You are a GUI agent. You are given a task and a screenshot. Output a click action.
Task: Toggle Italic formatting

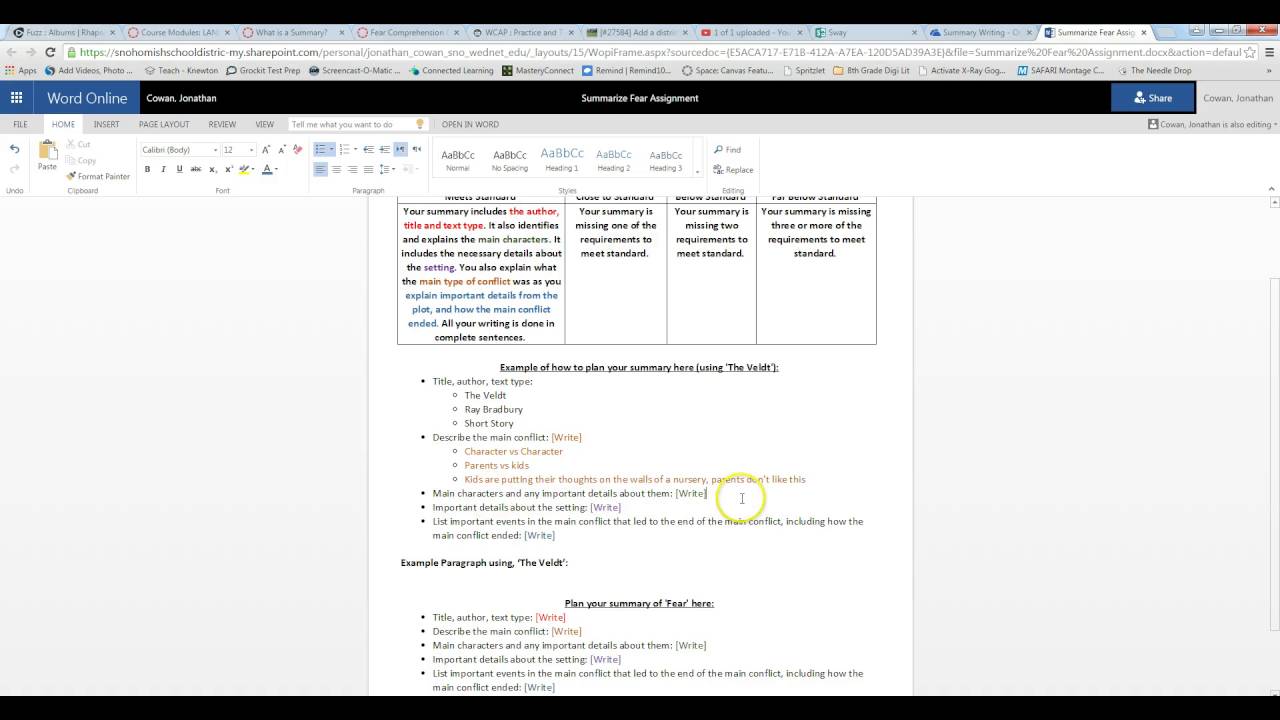coord(163,169)
